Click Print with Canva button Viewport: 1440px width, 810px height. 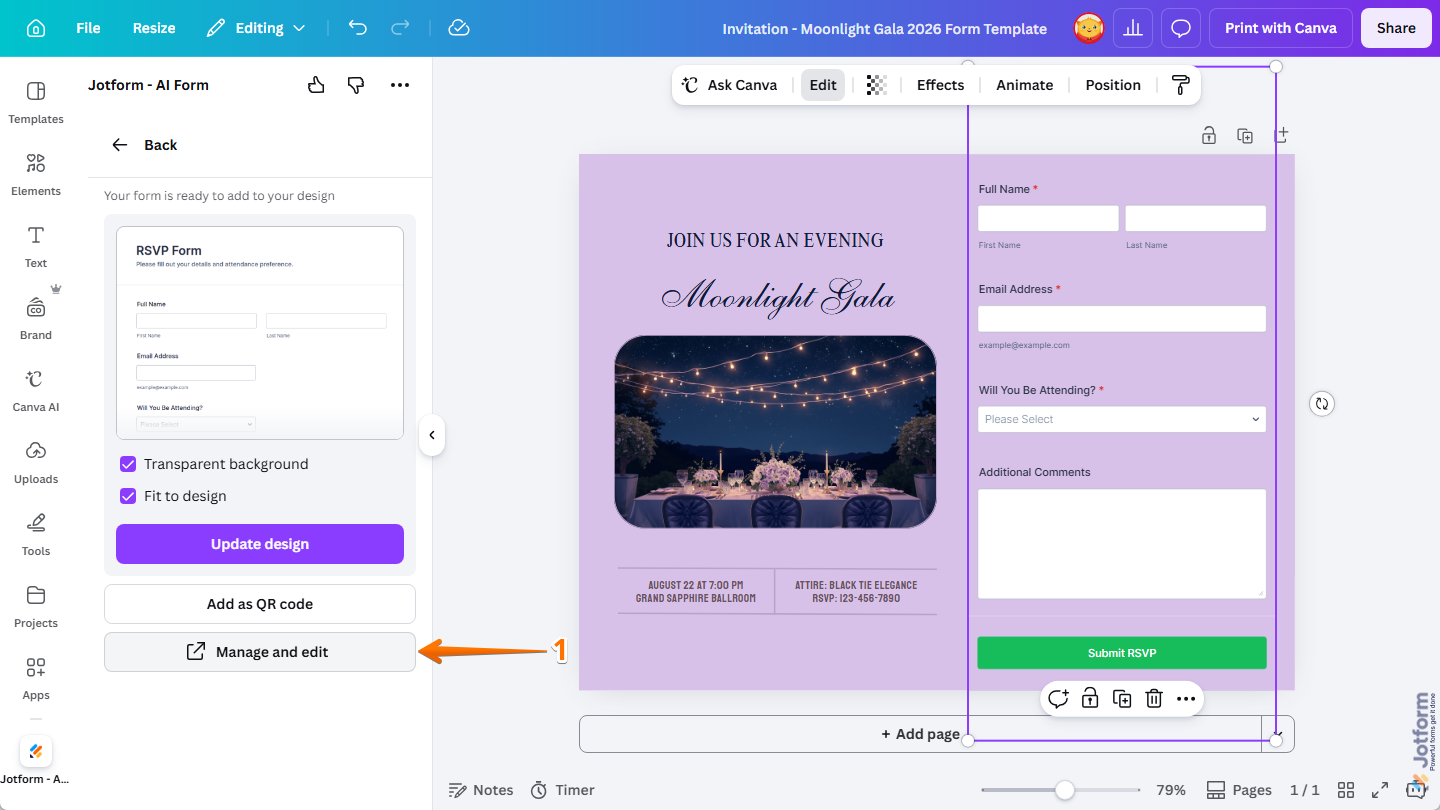(1281, 28)
